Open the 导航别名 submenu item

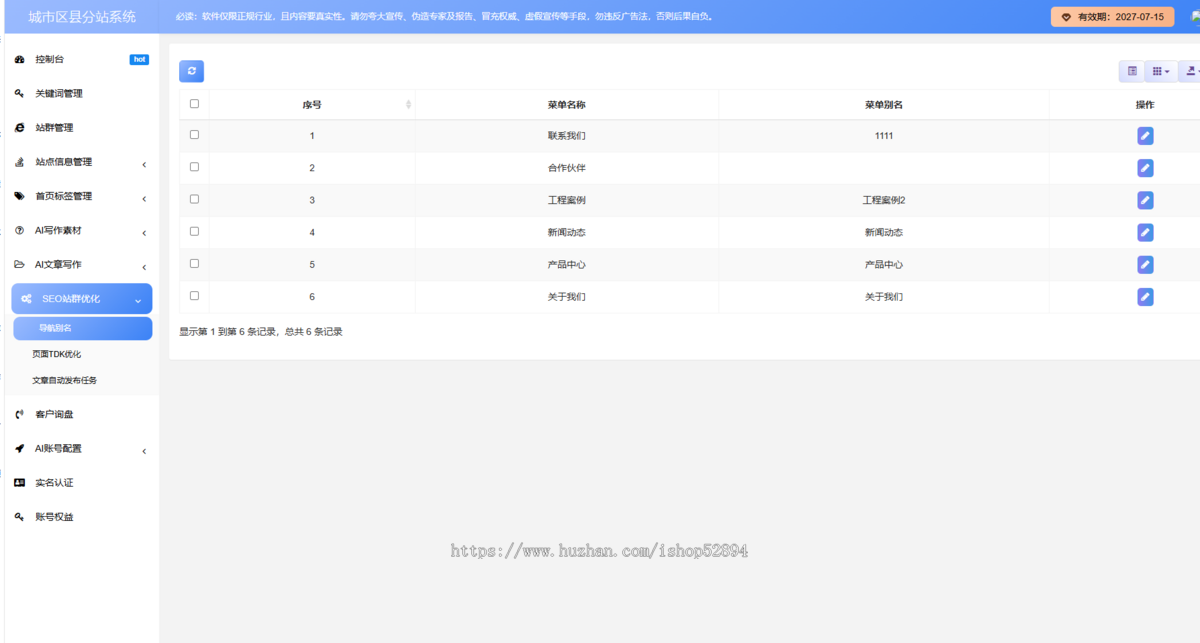[x=82, y=328]
